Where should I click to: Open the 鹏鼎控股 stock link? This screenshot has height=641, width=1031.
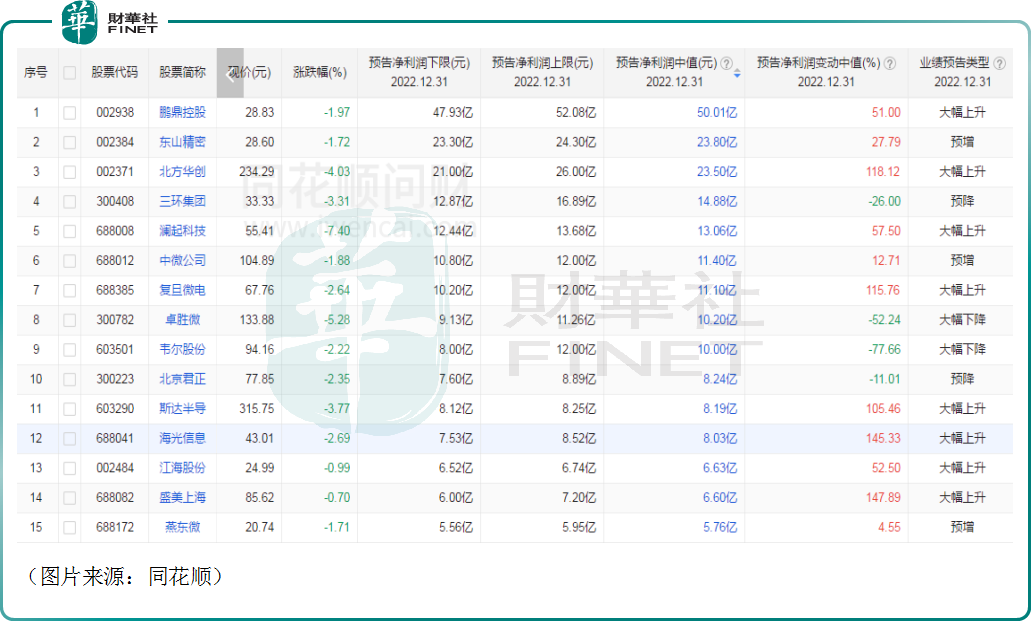coord(182,112)
